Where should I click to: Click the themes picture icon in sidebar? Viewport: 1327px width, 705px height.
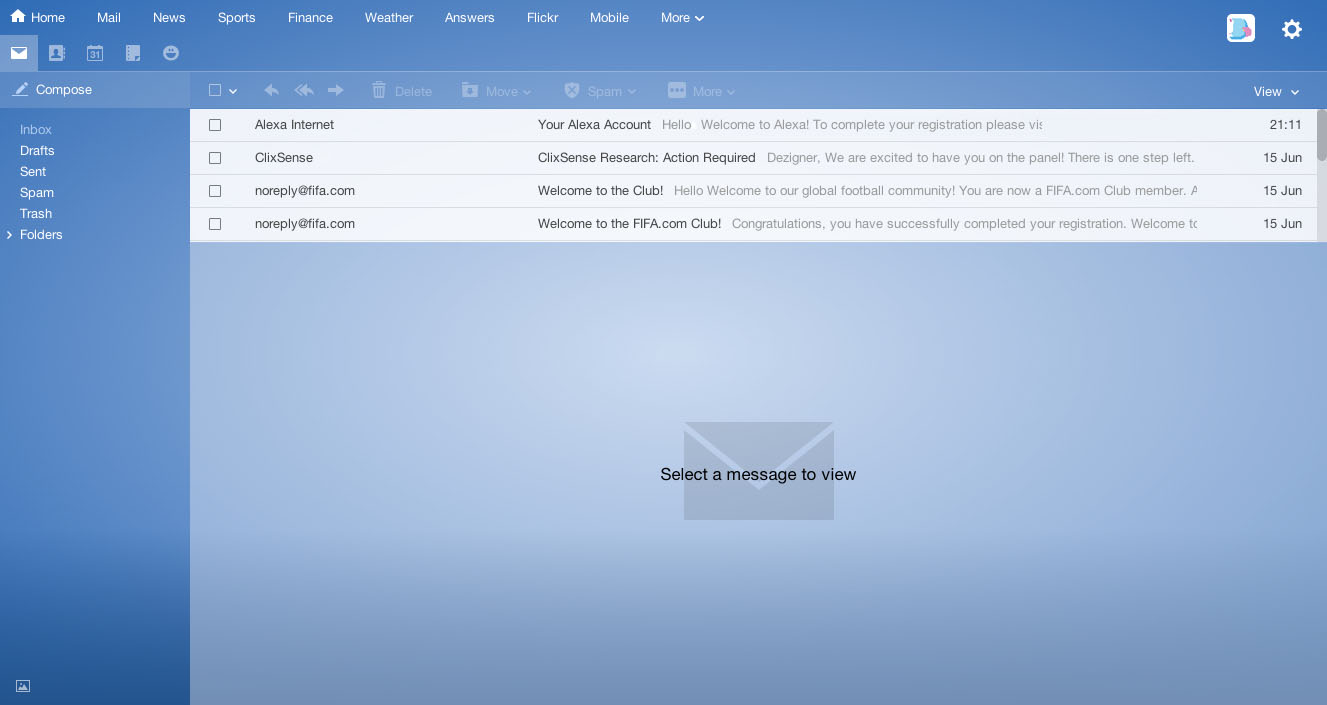tap(23, 686)
